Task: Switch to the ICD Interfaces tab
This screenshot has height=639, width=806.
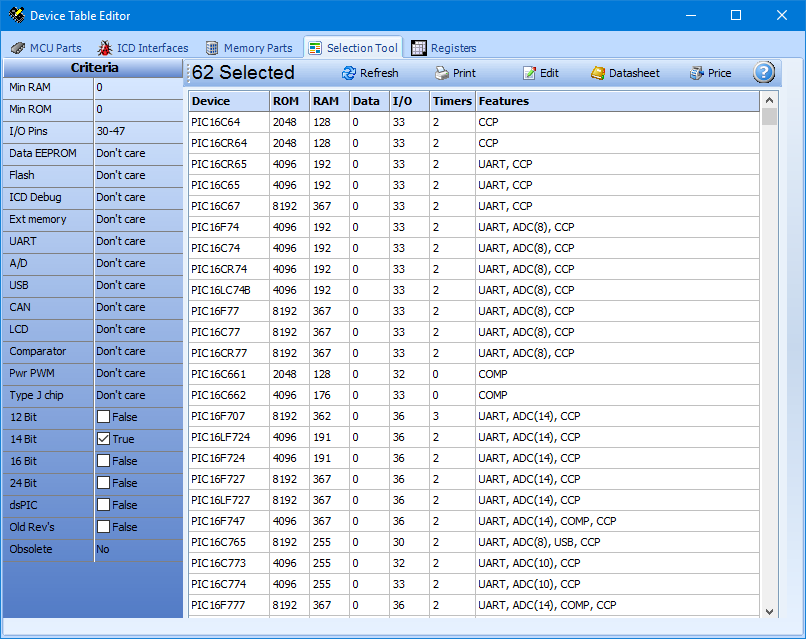Action: [x=143, y=48]
